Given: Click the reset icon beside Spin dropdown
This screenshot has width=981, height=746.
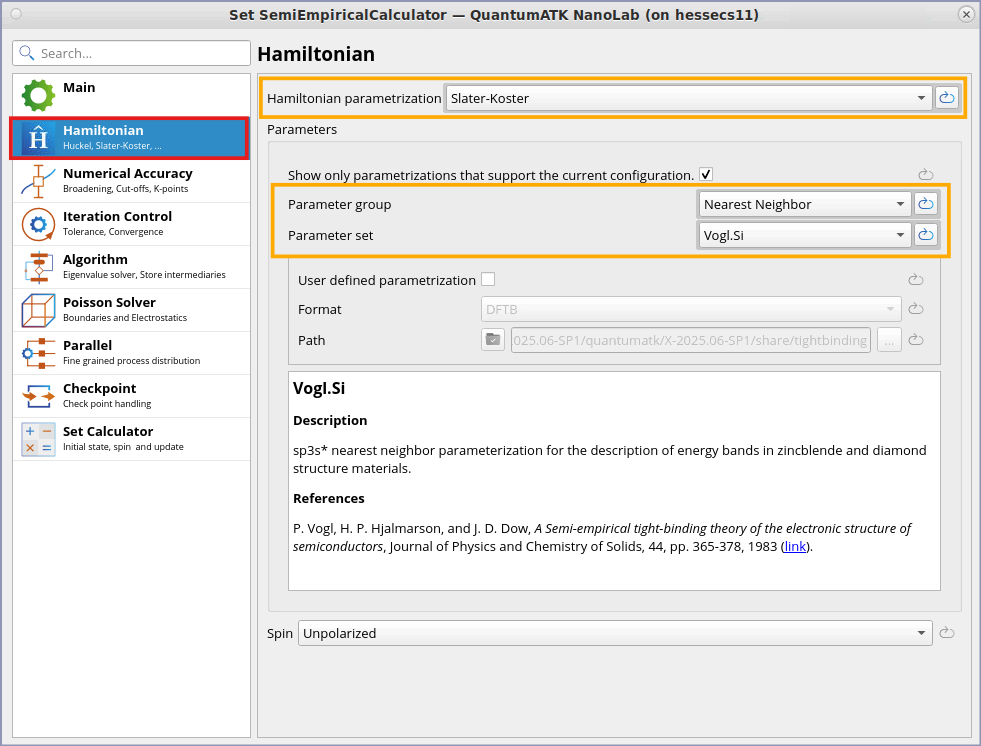Looking at the screenshot, I should (946, 633).
